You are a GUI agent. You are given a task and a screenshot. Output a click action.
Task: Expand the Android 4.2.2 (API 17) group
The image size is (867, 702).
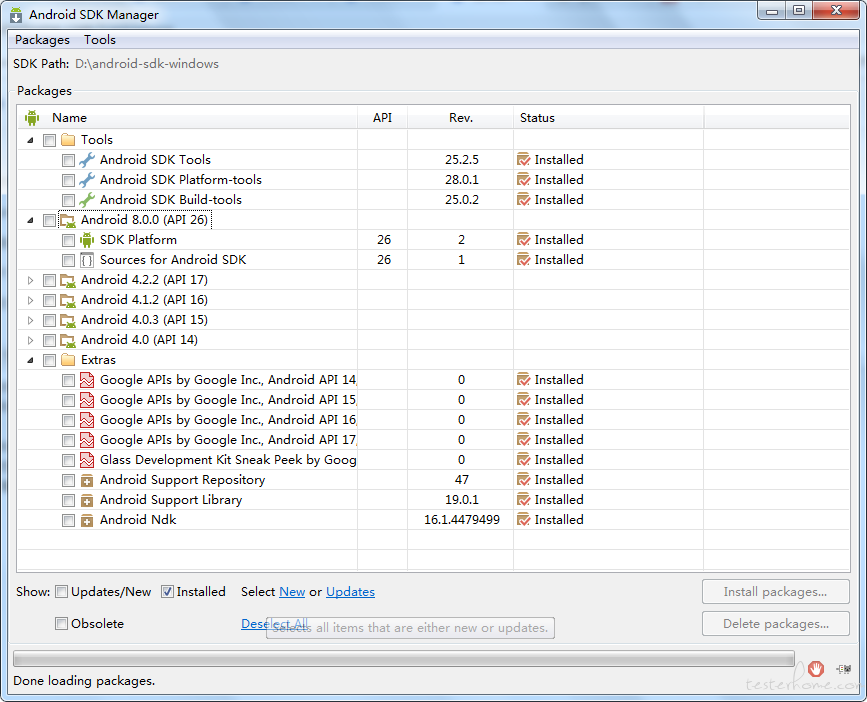tap(30, 281)
